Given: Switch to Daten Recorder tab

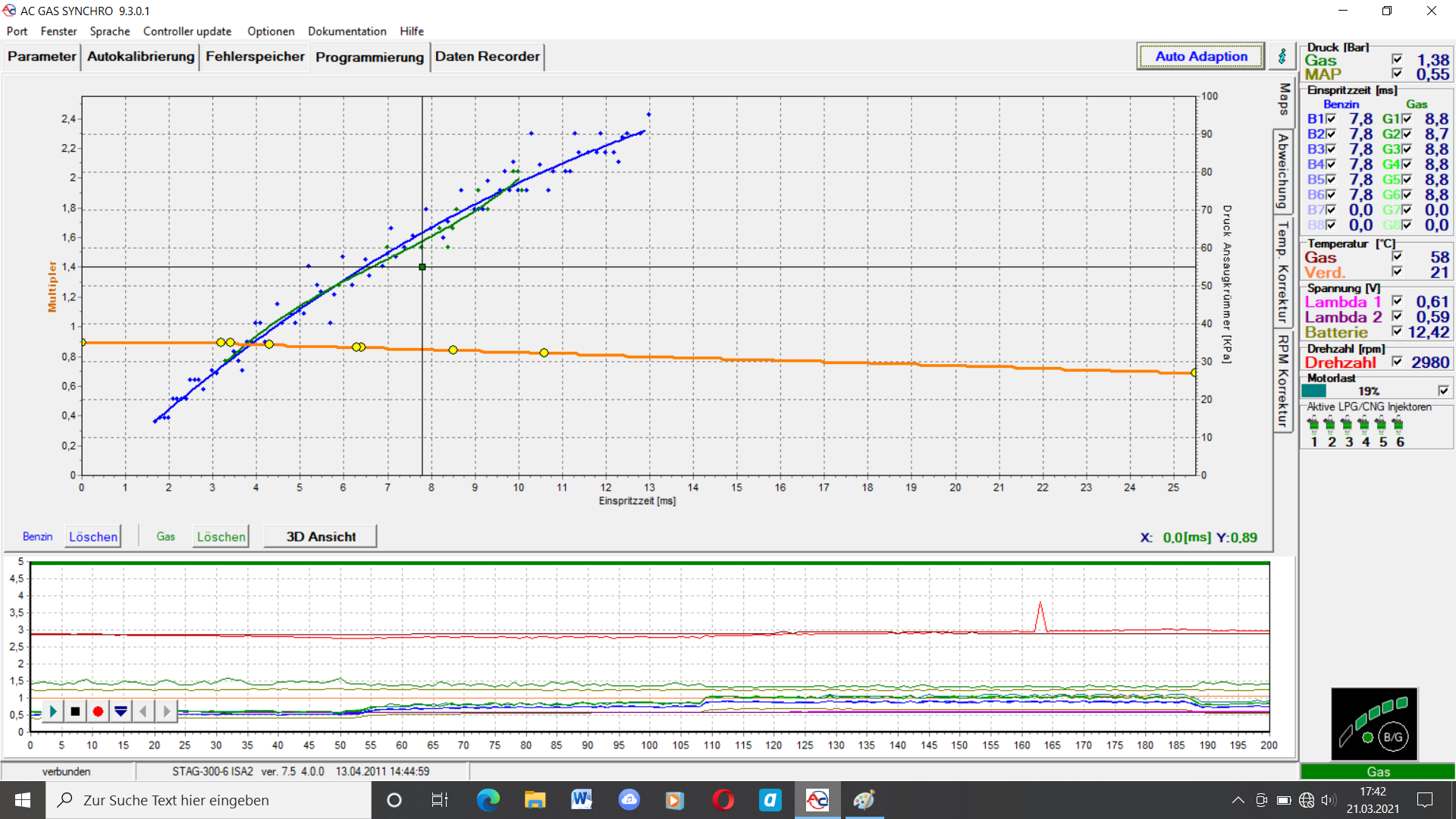Looking at the screenshot, I should 488,57.
